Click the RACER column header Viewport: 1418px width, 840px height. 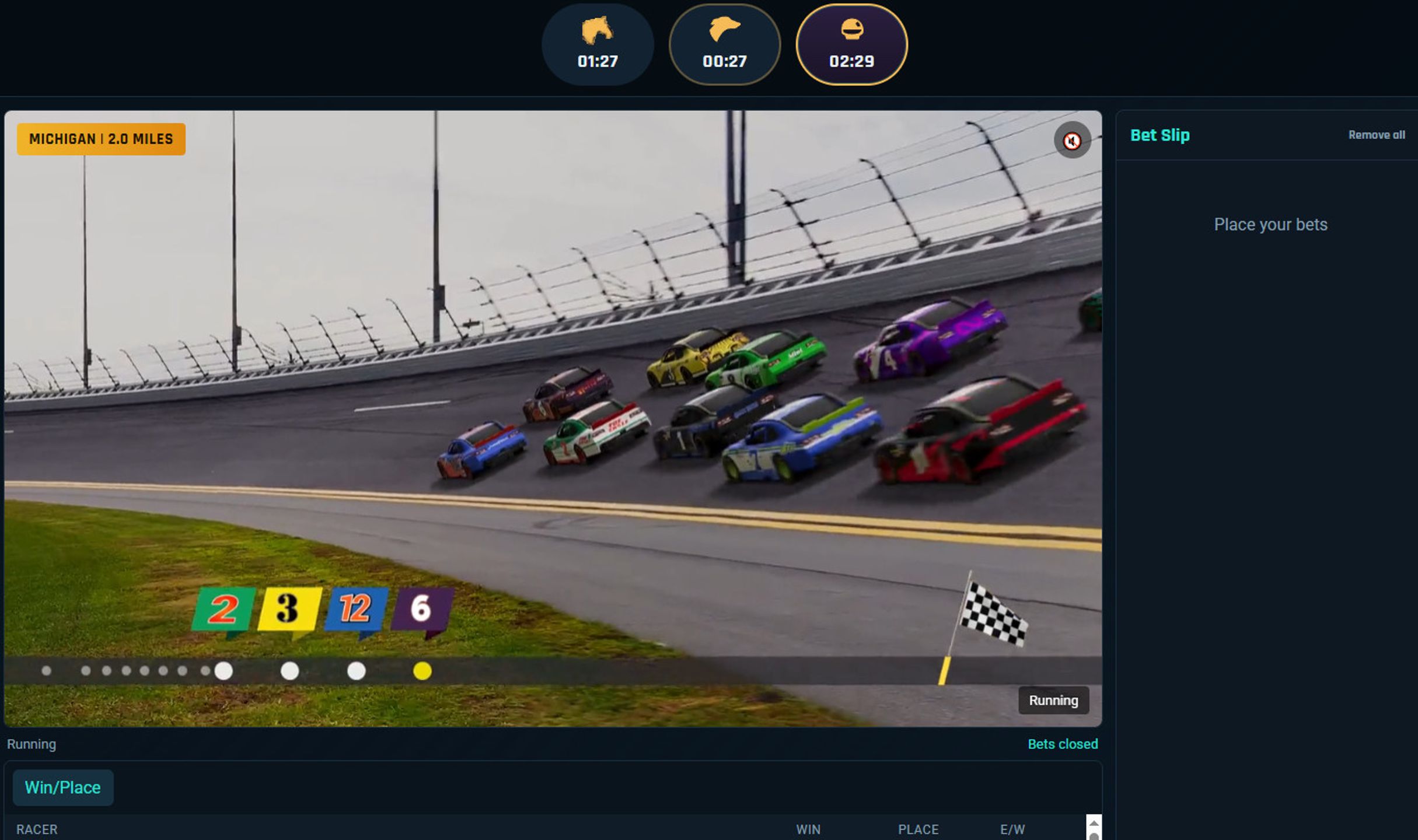pyautogui.click(x=37, y=829)
